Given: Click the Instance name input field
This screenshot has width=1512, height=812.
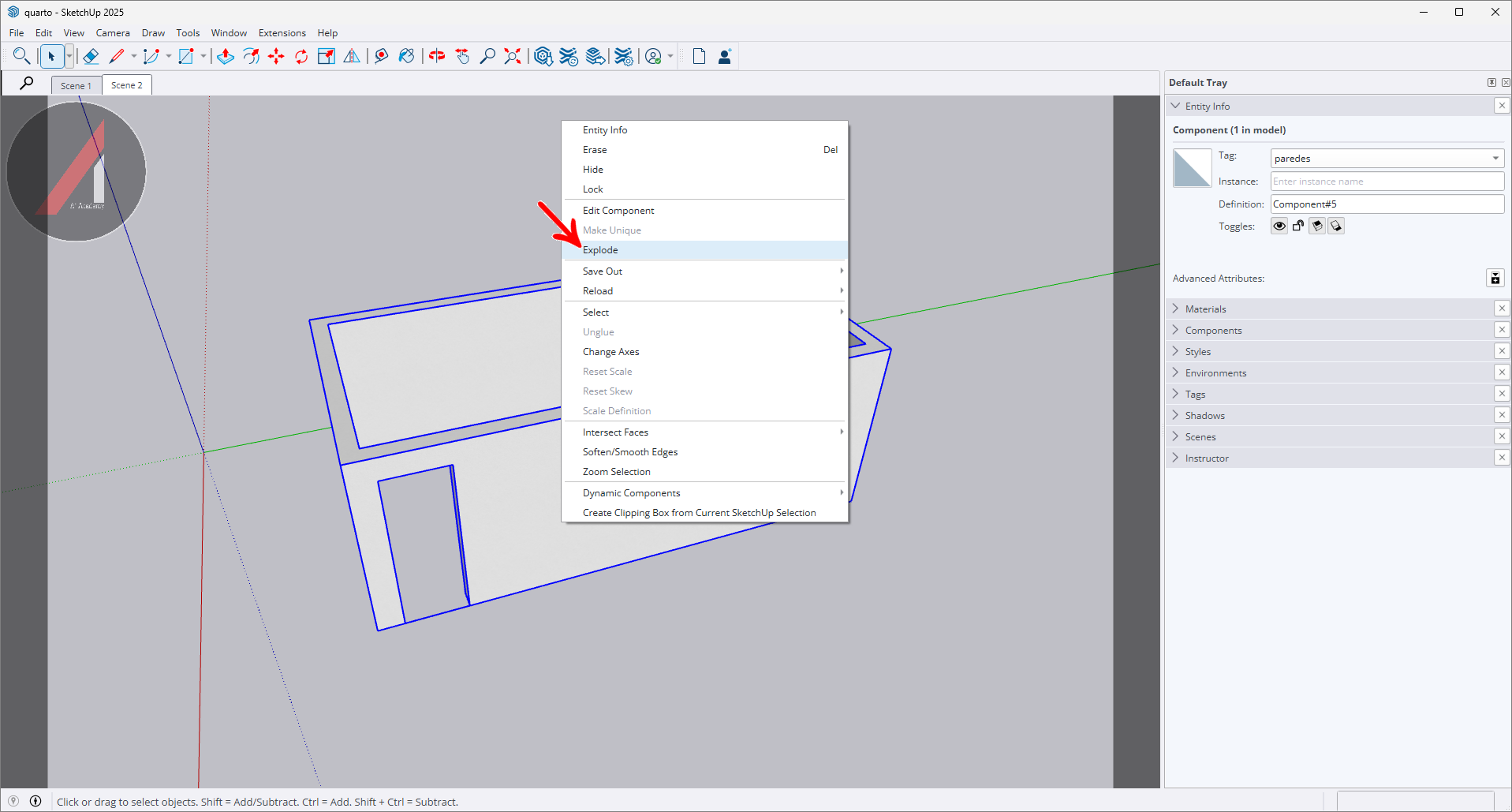Looking at the screenshot, I should point(1387,181).
